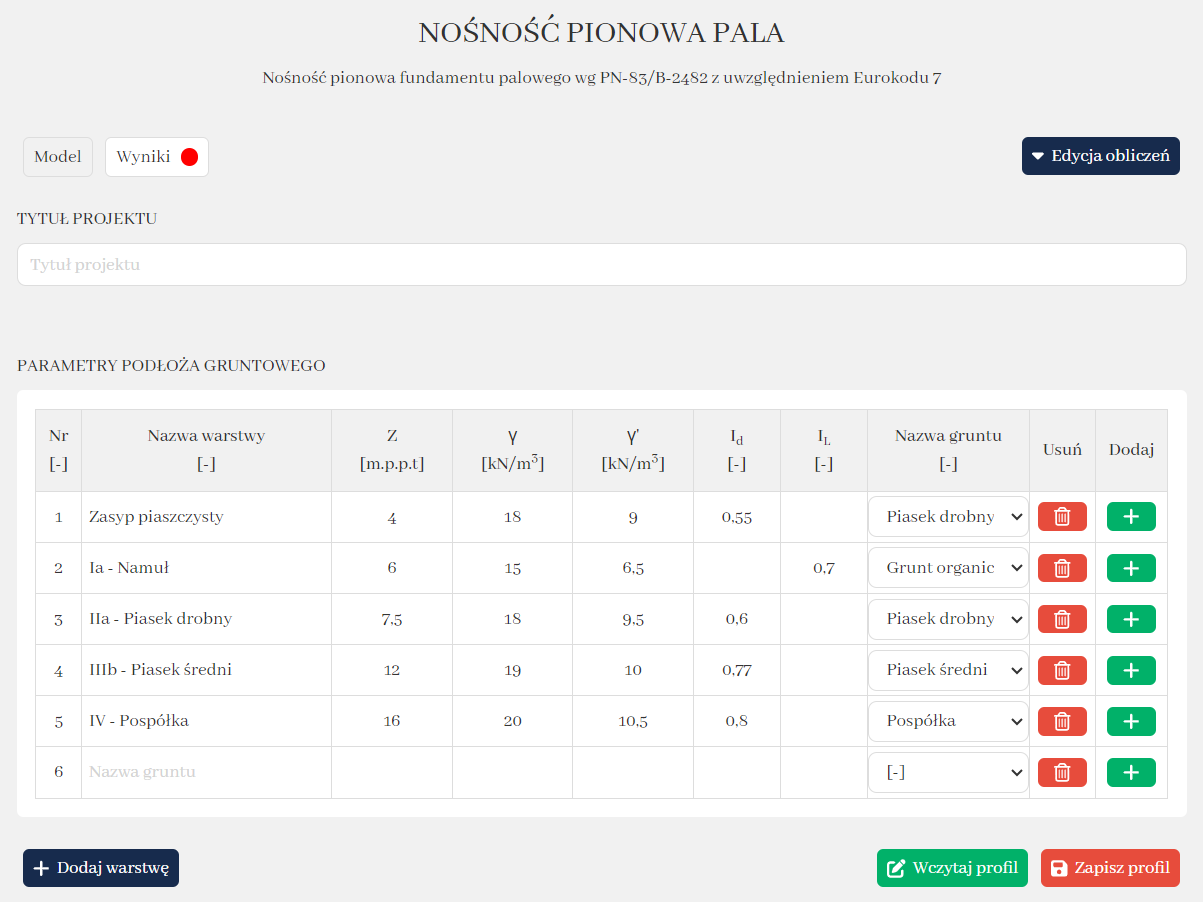Remove the IIIb - Piasek średni layer

[x=1062, y=670]
